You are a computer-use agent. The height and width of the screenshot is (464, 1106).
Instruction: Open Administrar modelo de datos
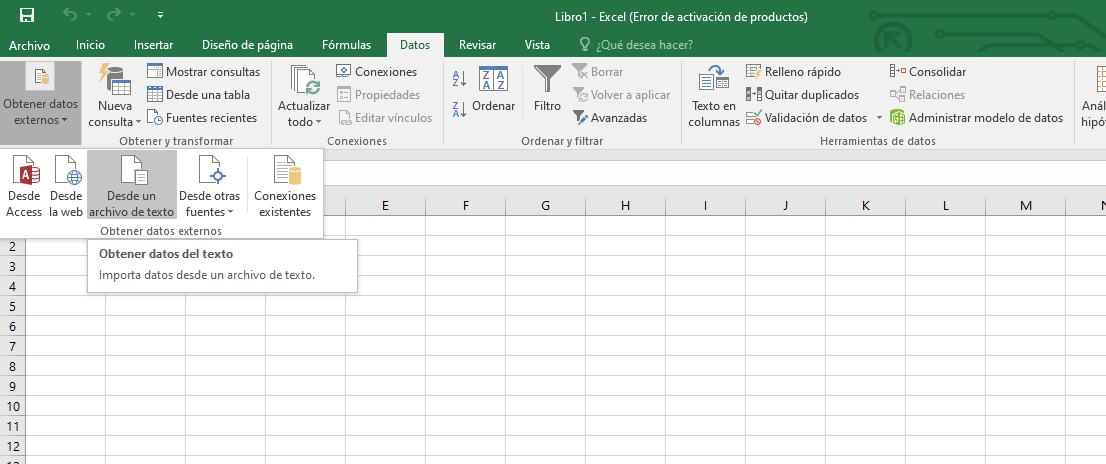point(976,118)
